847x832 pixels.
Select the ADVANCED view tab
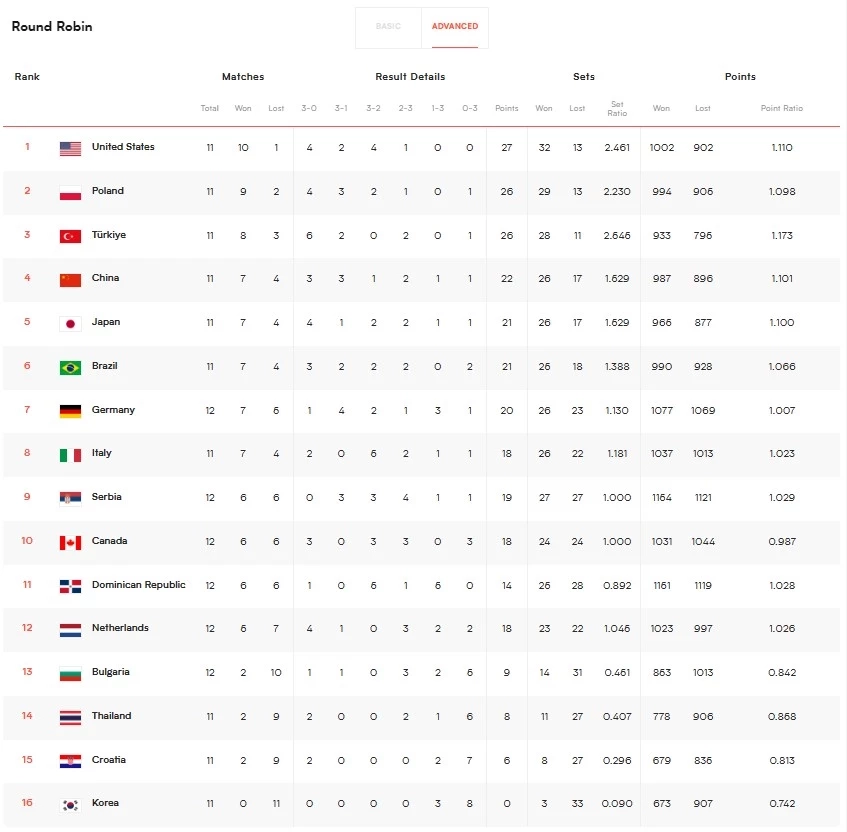[x=456, y=27]
